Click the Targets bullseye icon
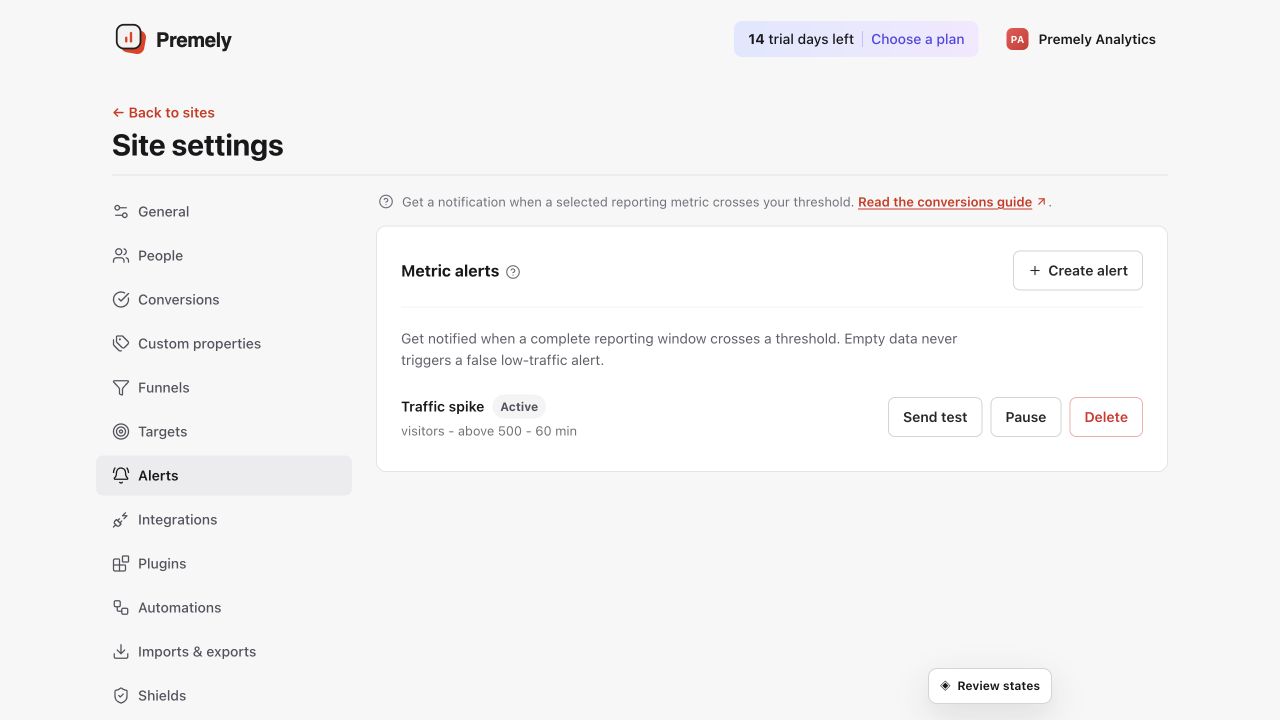Viewport: 1280px width, 720px height. pyautogui.click(x=121, y=432)
